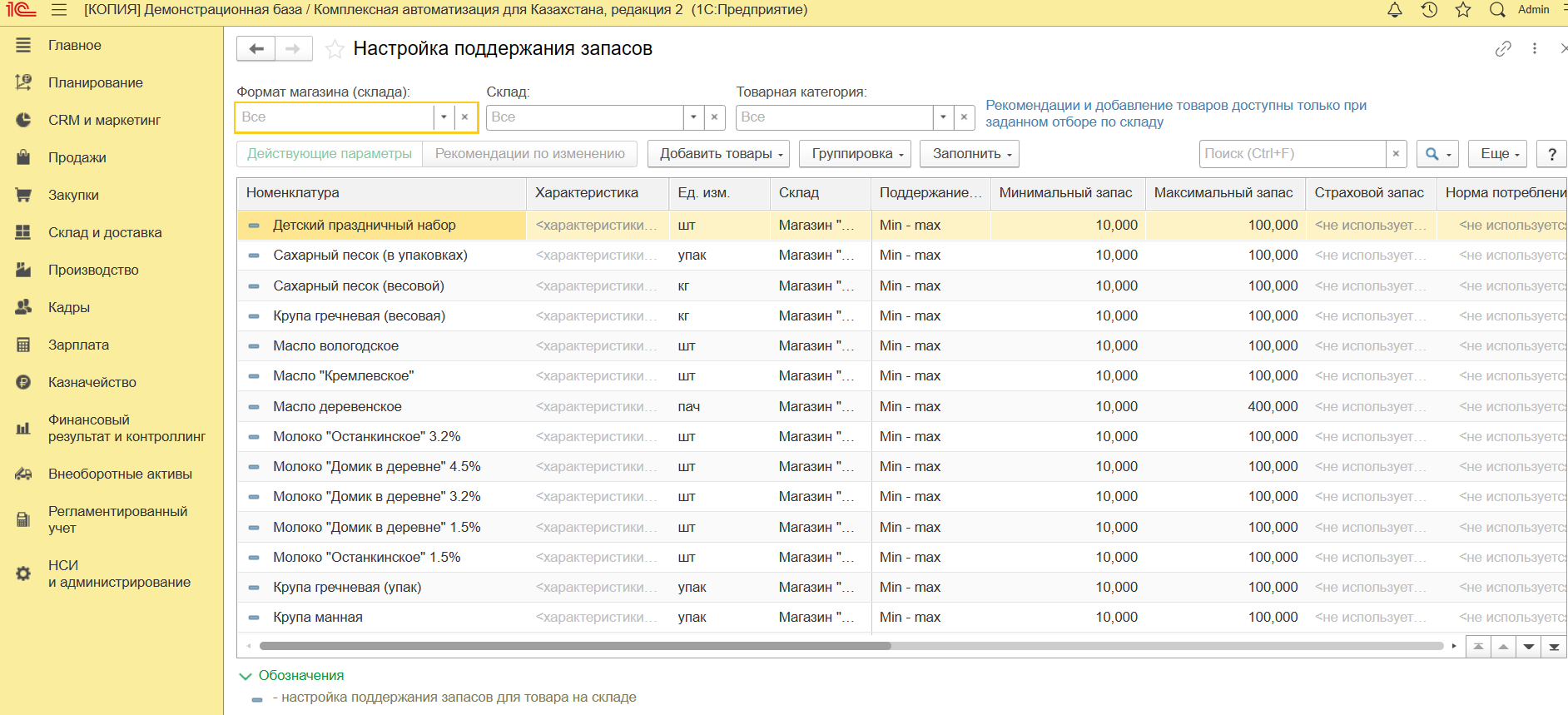Viewport: 1568px width, 715px height.
Task: Click the help question mark button
Action: click(1551, 154)
